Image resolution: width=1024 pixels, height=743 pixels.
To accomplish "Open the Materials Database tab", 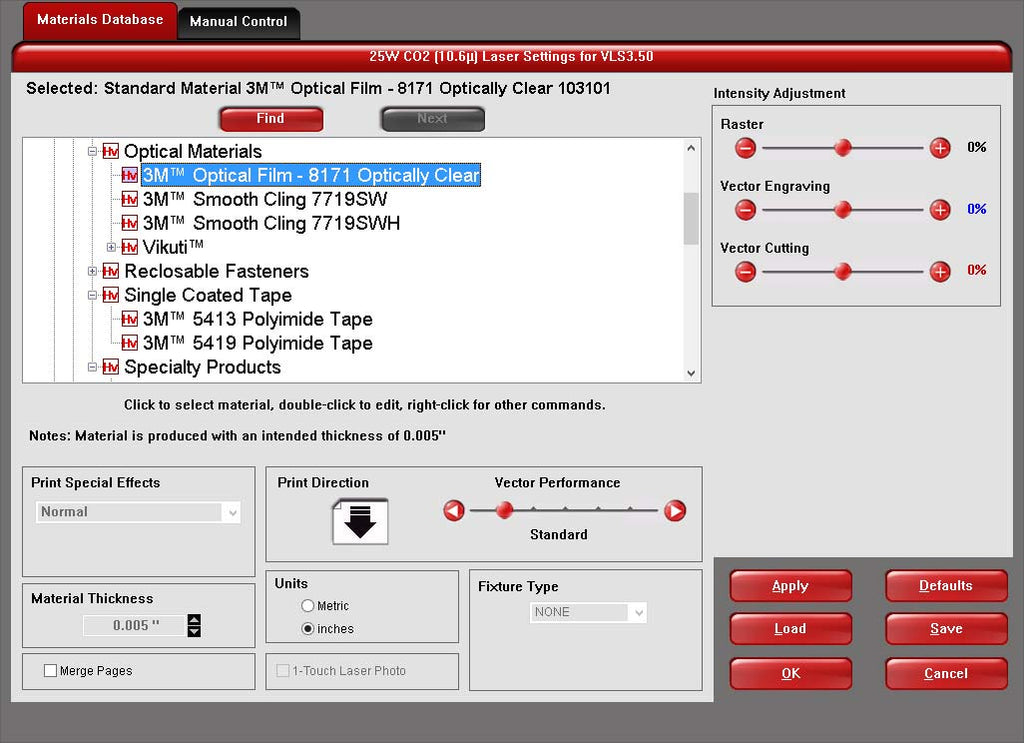I will coord(99,19).
